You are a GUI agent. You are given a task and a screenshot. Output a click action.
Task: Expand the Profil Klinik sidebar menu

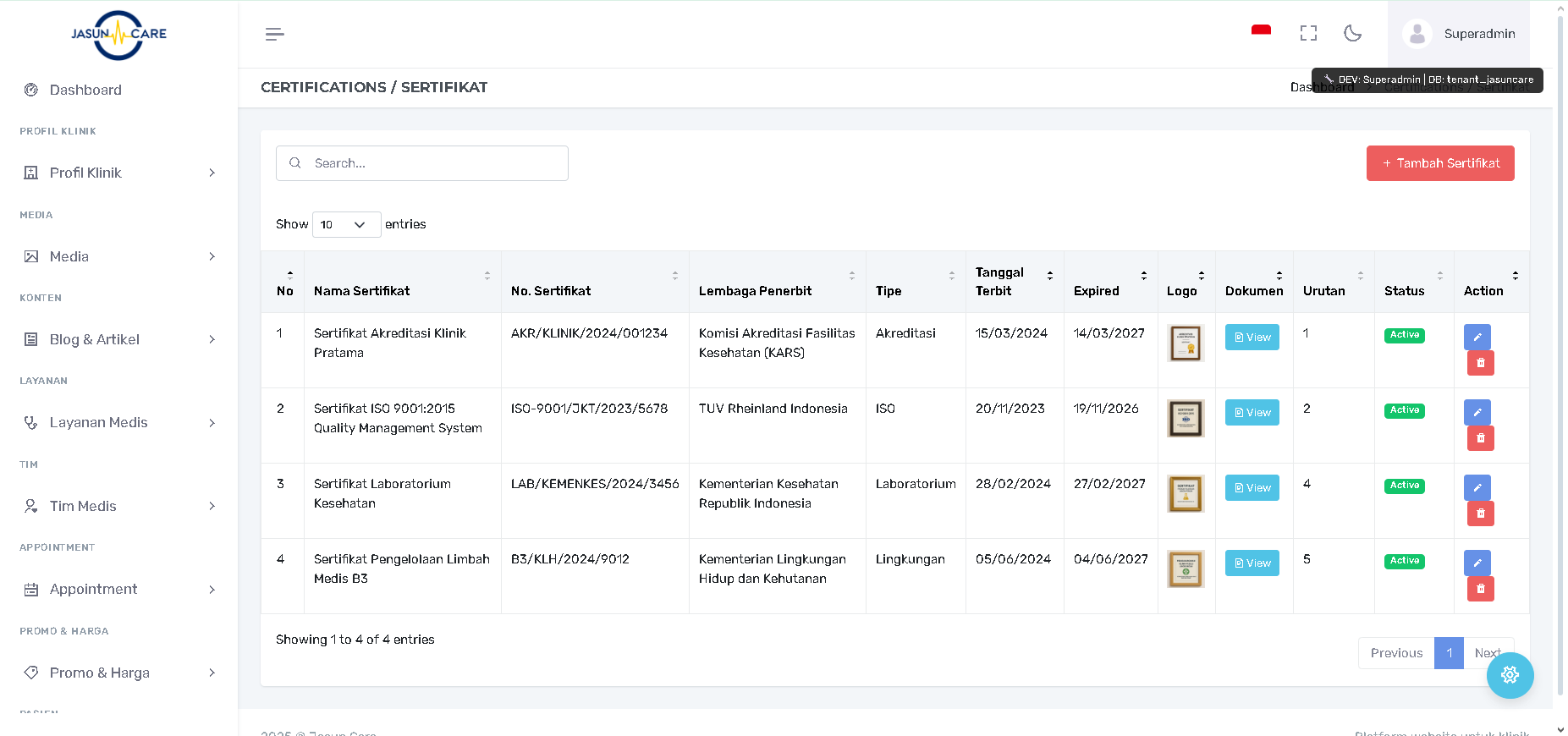coord(118,173)
